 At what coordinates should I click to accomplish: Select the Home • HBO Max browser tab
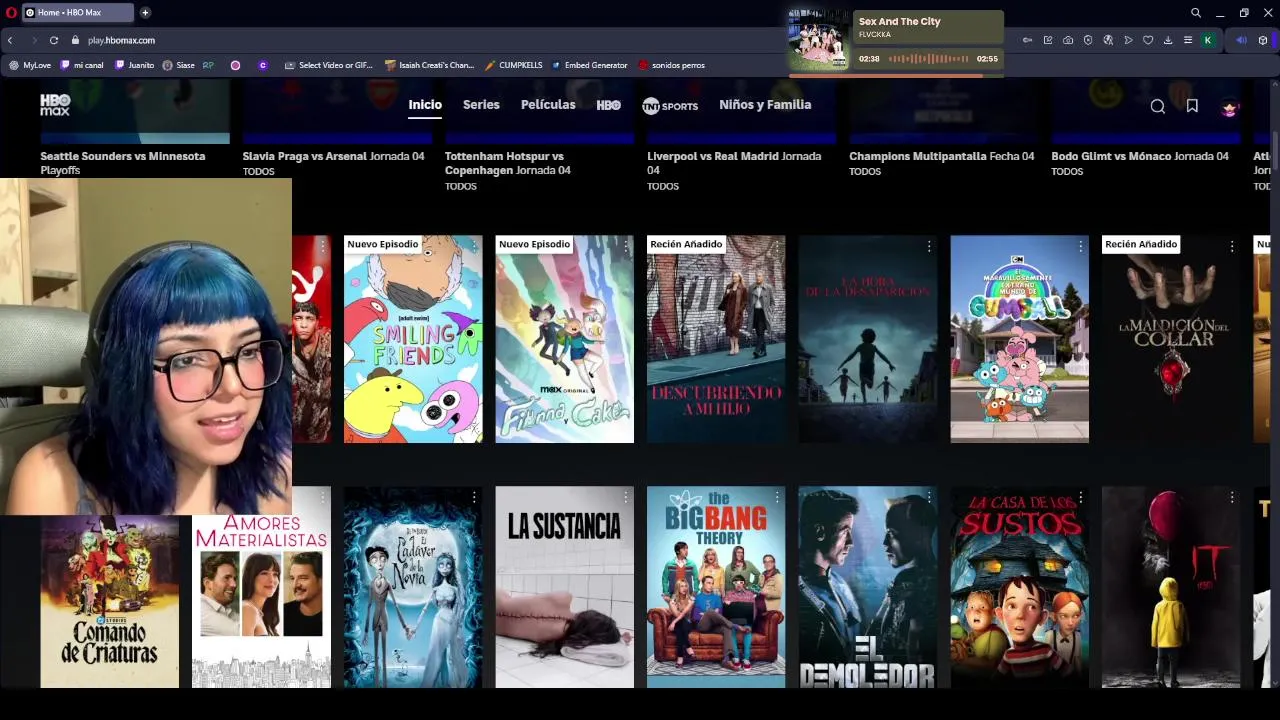pyautogui.click(x=78, y=13)
